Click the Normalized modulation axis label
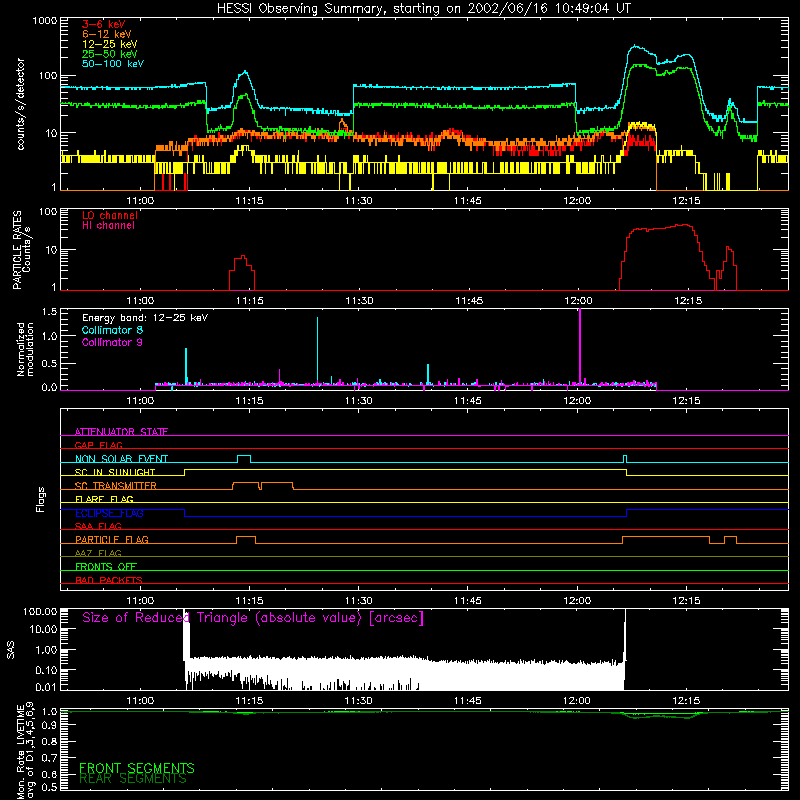Image resolution: width=800 pixels, height=800 pixels. pos(25,349)
